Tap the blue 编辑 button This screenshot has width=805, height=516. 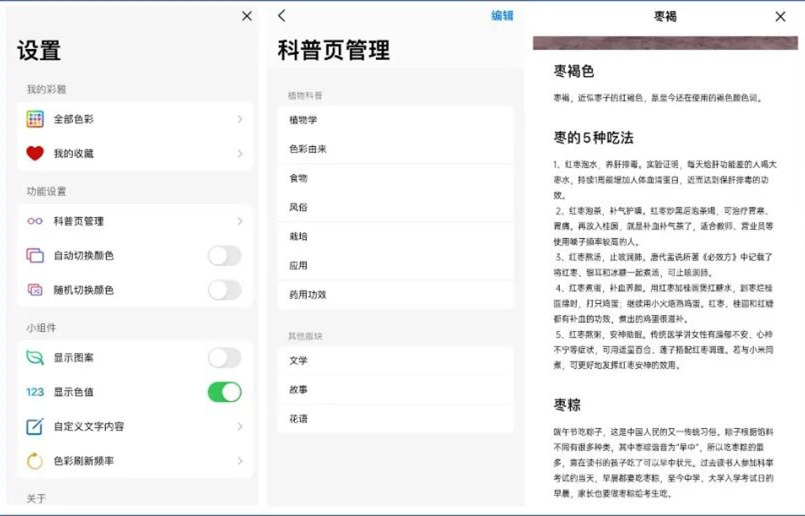tap(502, 16)
